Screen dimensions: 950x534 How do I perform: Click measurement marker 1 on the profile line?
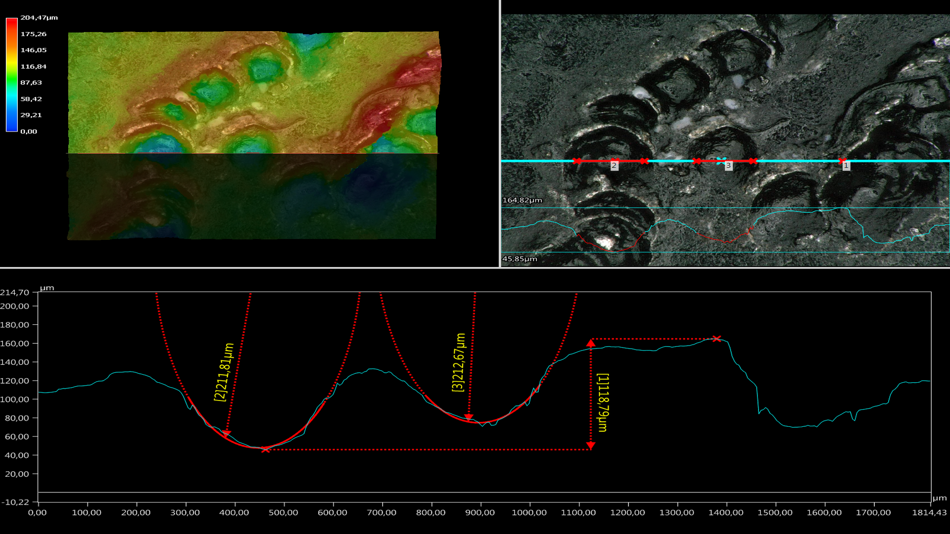tap(845, 166)
